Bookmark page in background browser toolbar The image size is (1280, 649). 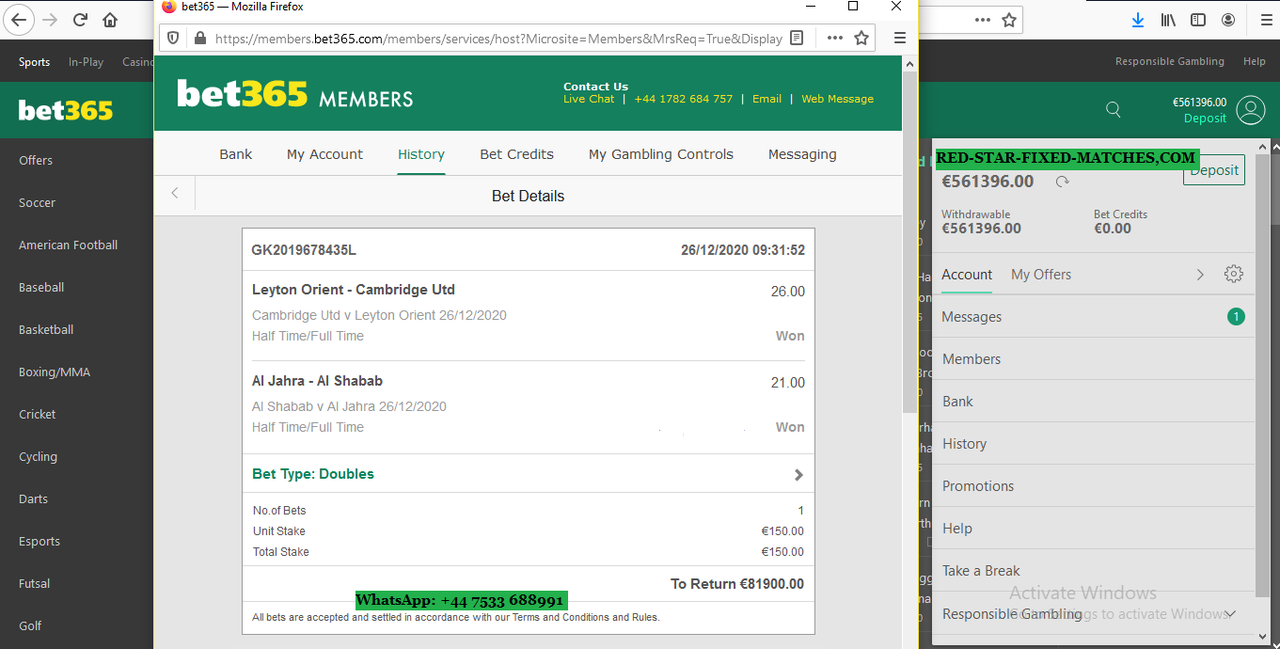[x=1009, y=19]
